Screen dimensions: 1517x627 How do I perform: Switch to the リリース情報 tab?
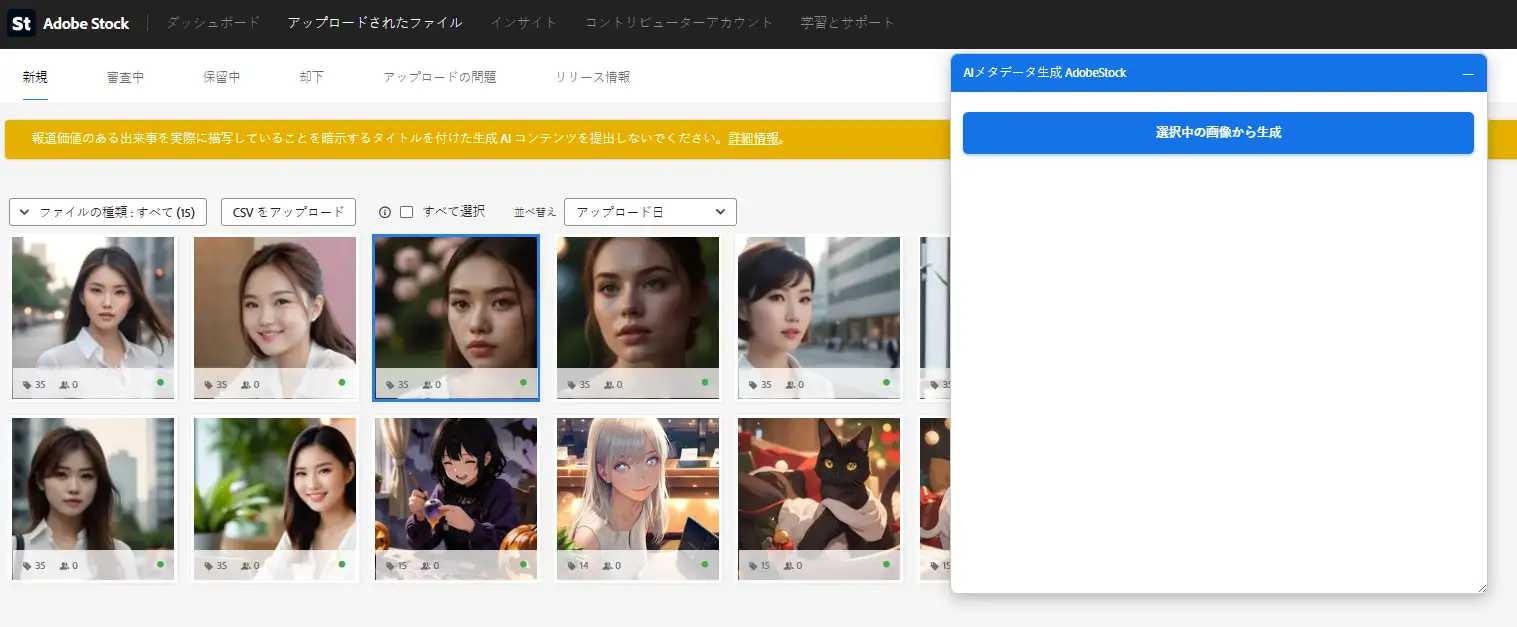click(593, 77)
